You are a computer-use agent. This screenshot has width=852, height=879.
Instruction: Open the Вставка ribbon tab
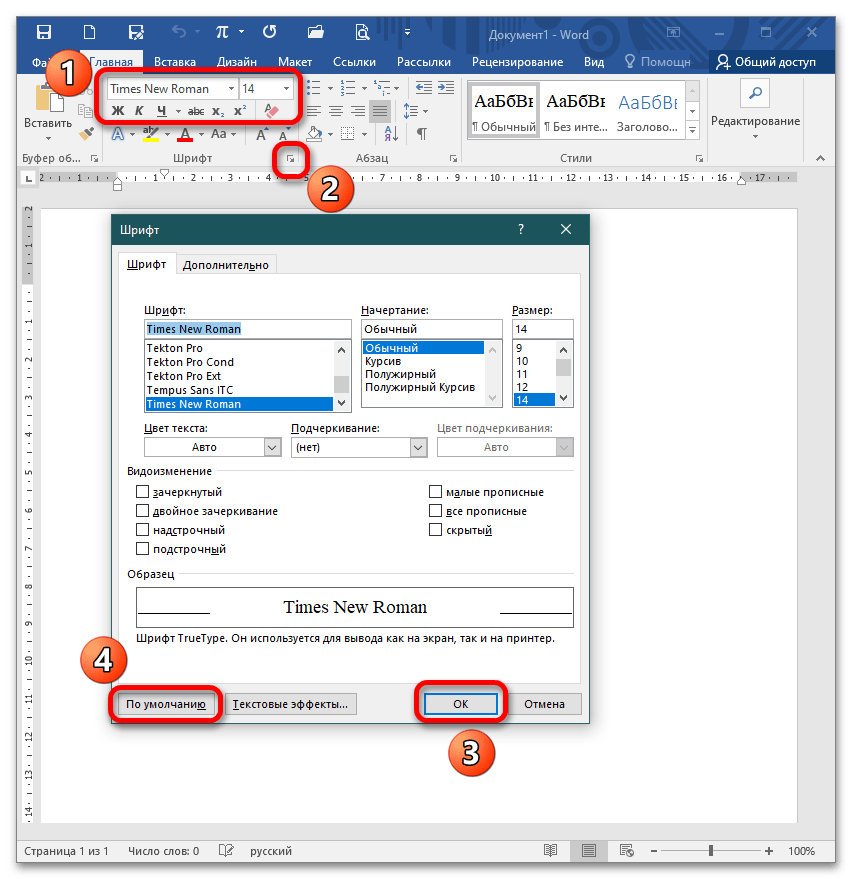pyautogui.click(x=175, y=62)
